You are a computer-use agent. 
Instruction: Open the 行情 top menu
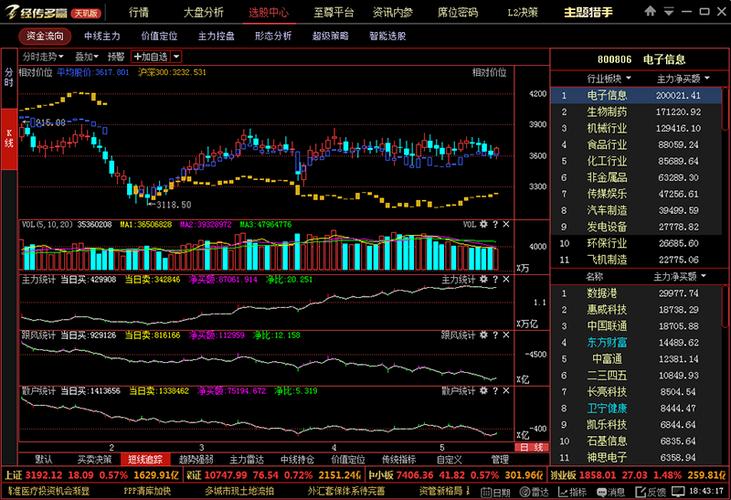[x=139, y=12]
